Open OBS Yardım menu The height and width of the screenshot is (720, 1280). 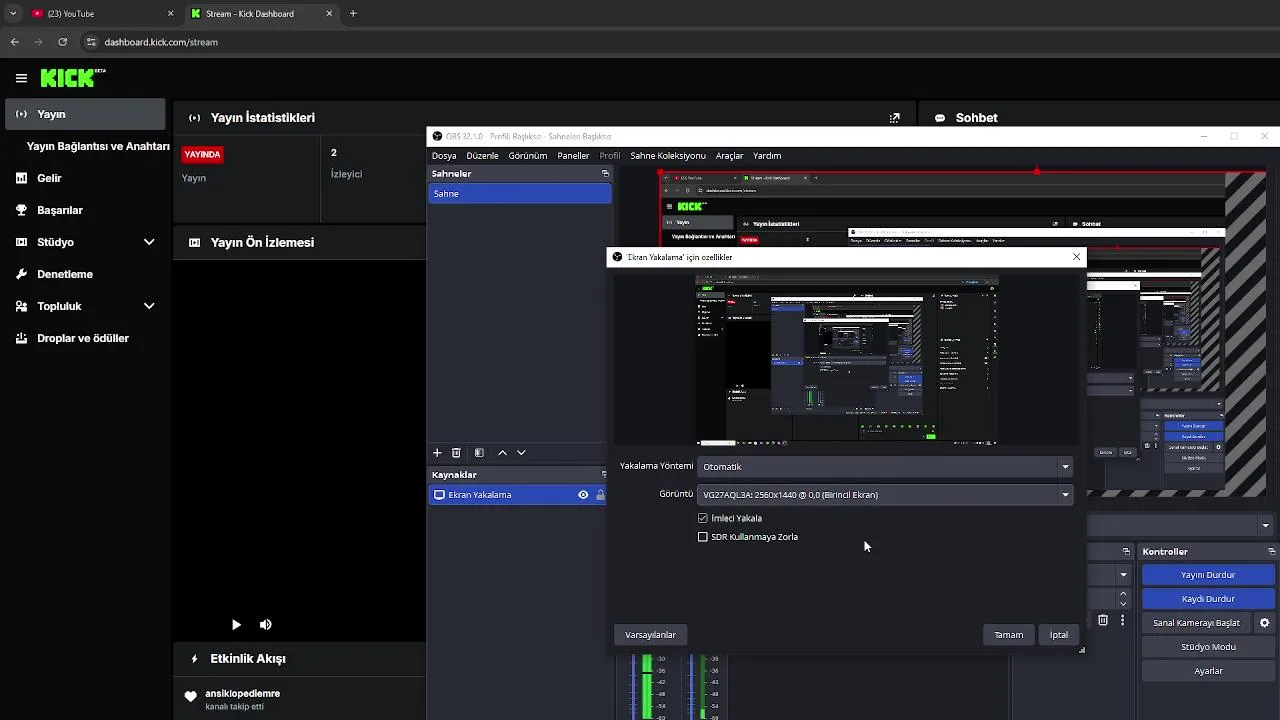767,156
